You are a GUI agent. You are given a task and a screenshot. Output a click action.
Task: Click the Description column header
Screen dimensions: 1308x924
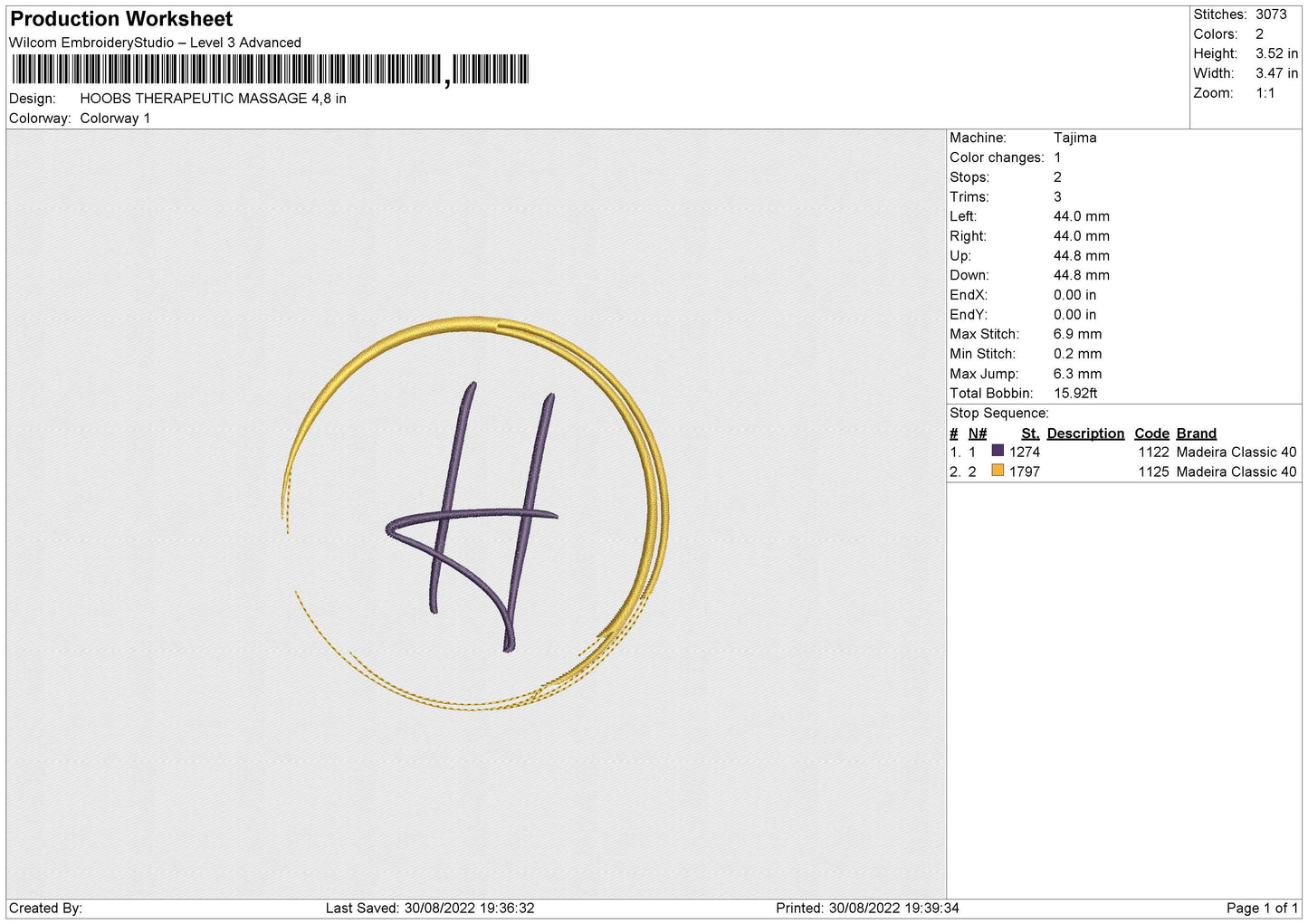(x=1085, y=433)
